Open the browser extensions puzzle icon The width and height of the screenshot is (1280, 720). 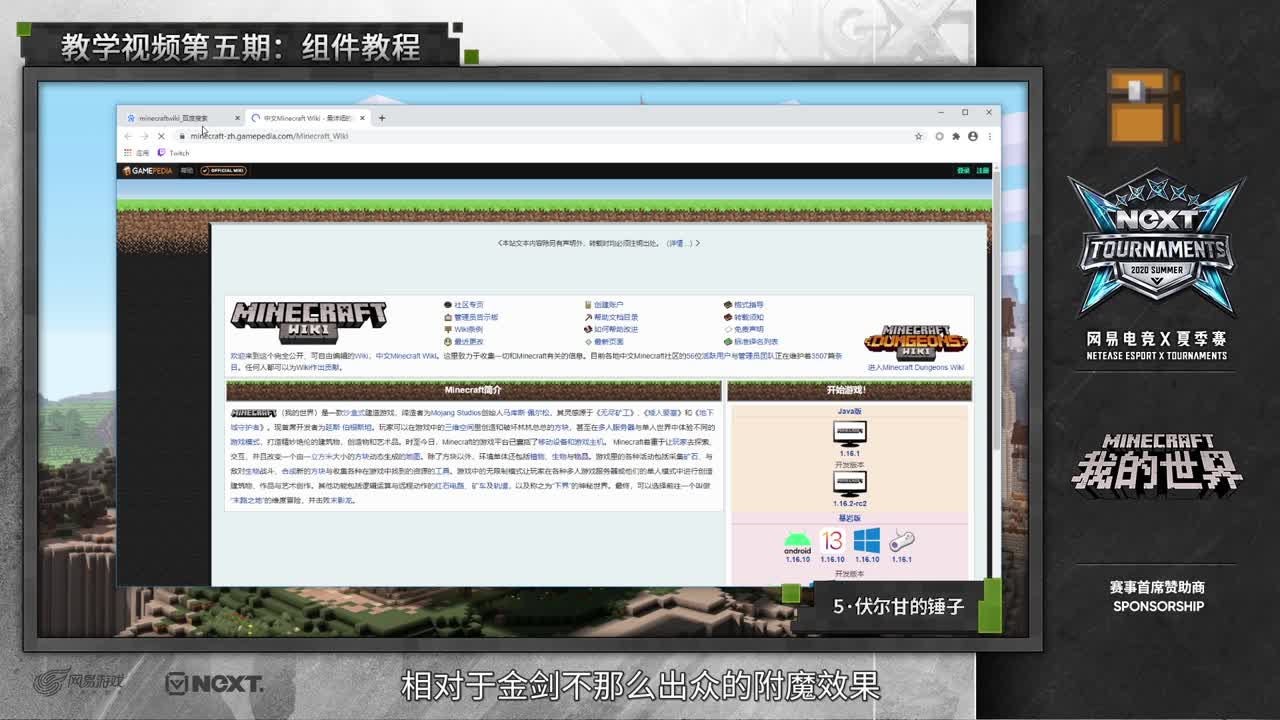coord(956,136)
